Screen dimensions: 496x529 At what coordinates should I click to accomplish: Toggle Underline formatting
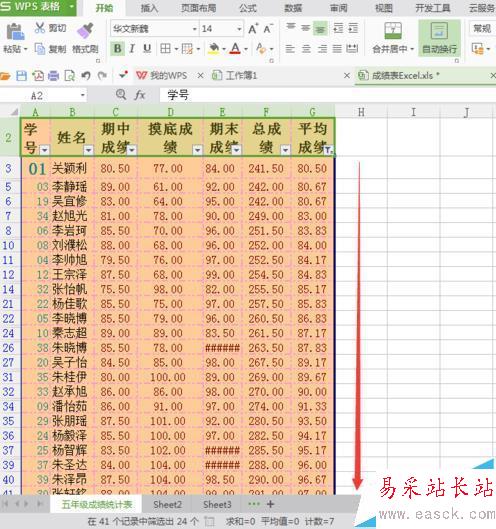tap(147, 49)
